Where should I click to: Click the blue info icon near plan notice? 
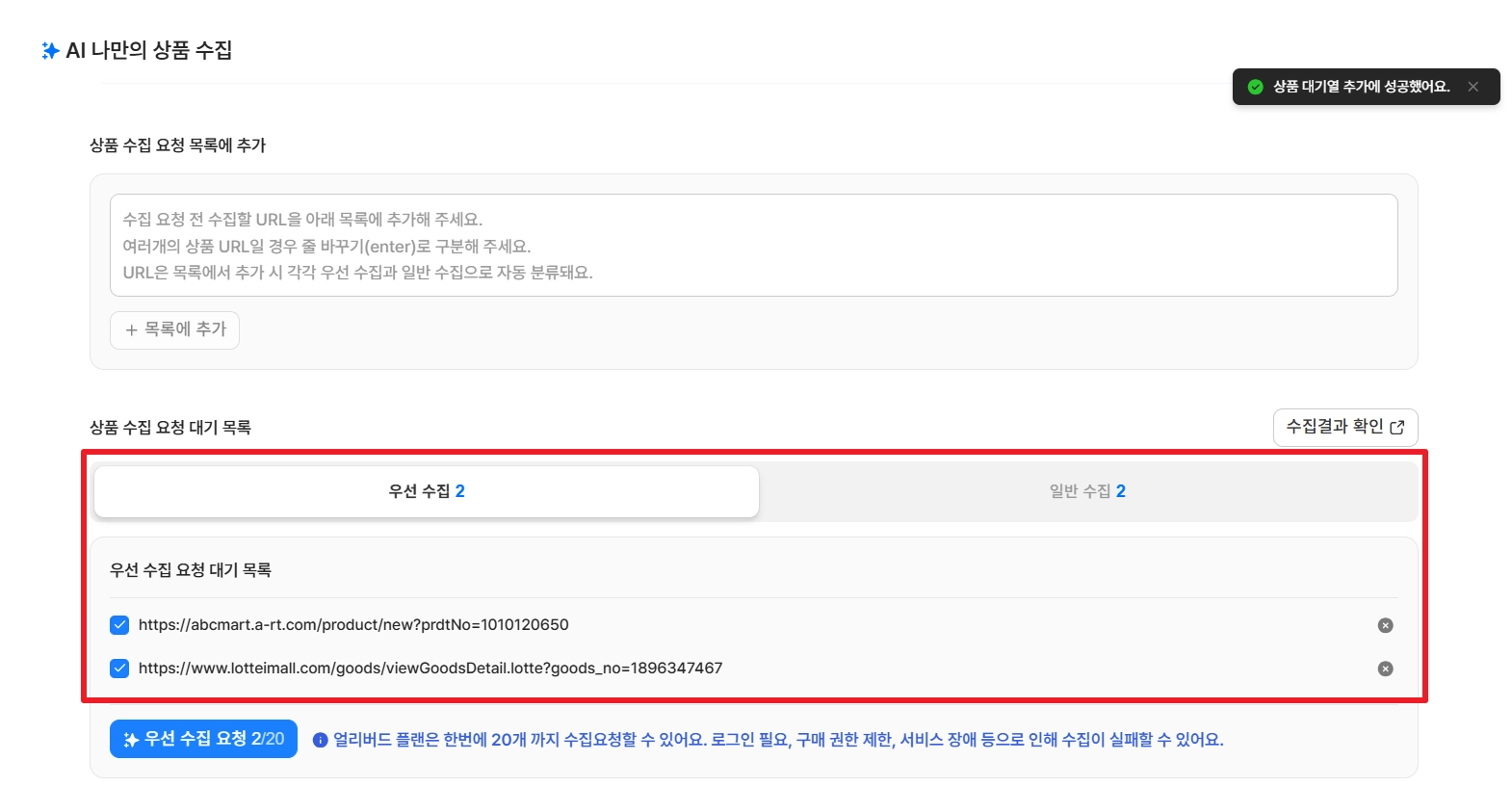coord(320,740)
